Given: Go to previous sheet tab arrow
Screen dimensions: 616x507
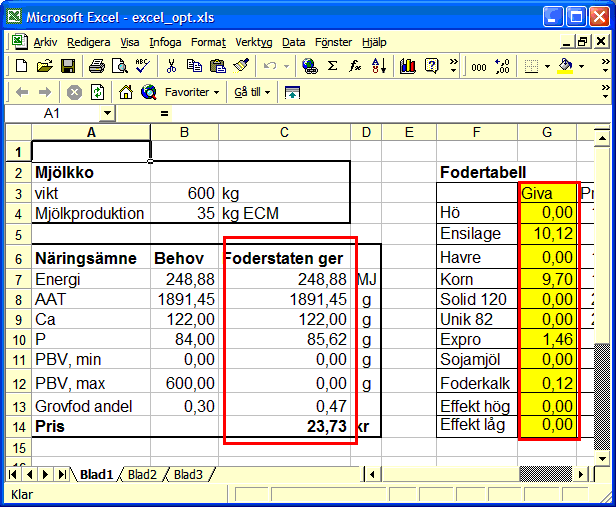Looking at the screenshot, I should click(29, 474).
